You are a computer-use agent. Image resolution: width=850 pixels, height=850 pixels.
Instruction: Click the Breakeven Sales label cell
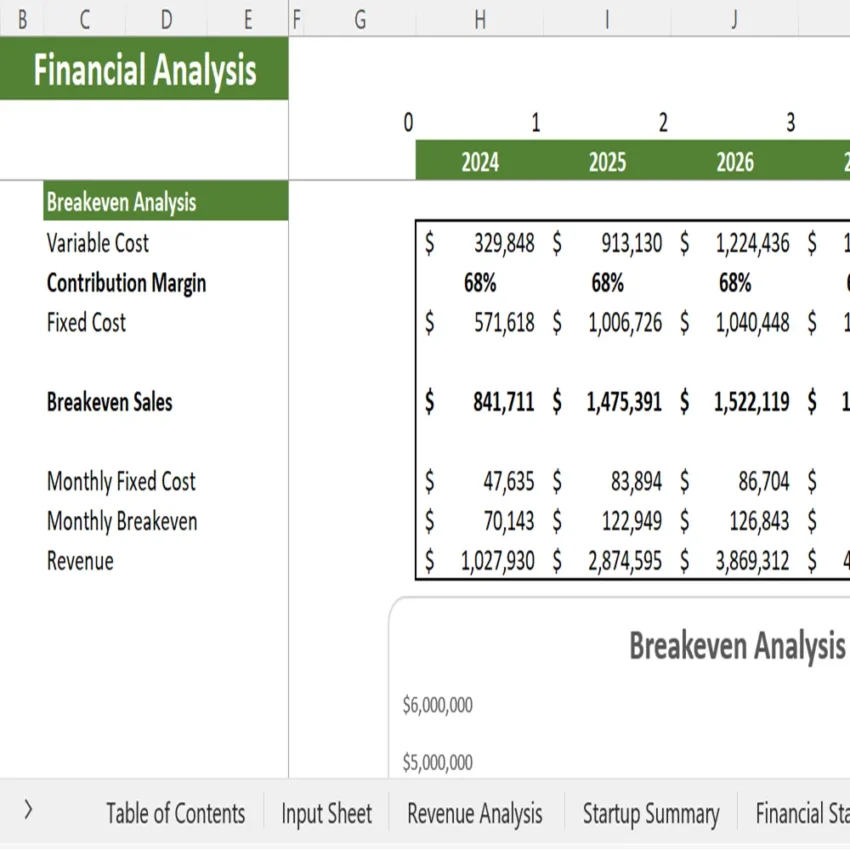click(110, 402)
